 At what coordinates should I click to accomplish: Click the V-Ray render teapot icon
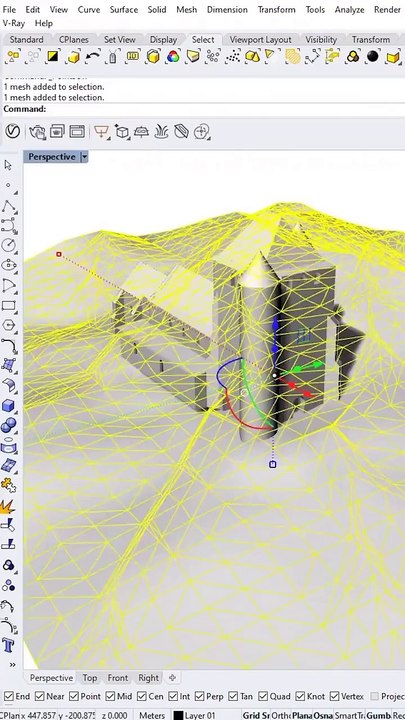(x=37, y=132)
